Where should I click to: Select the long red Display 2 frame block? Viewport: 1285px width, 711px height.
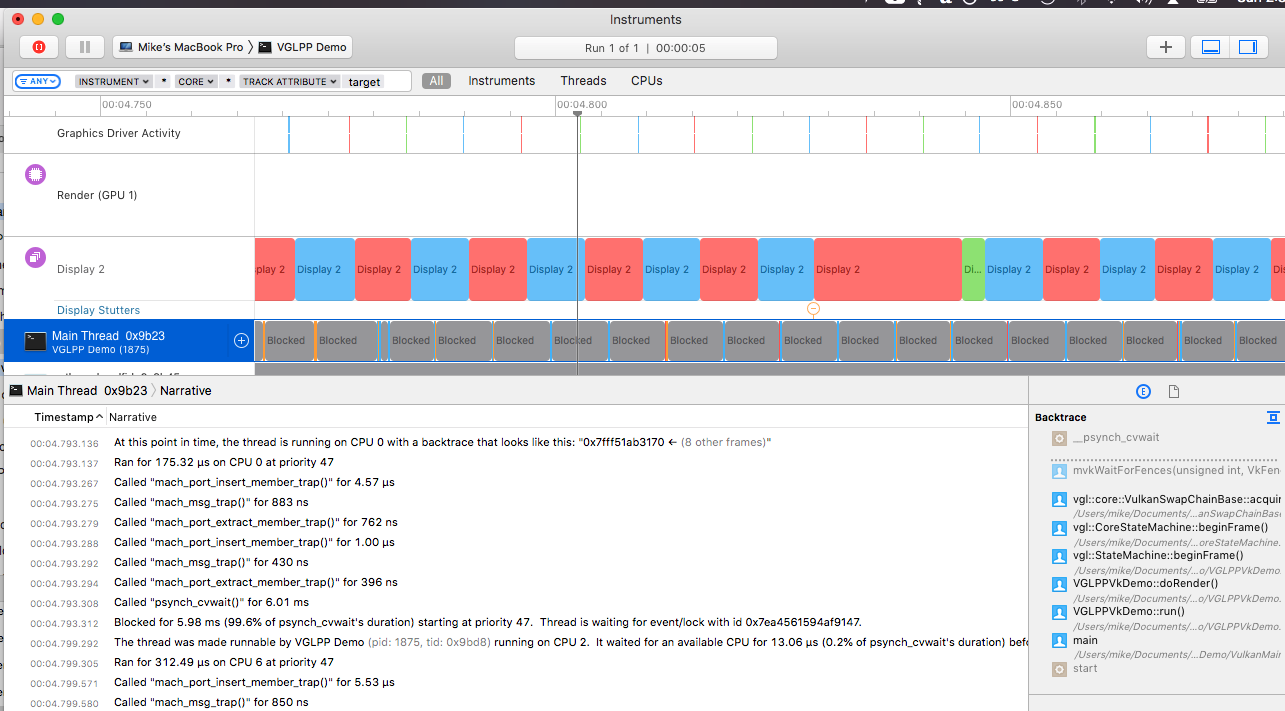(887, 269)
